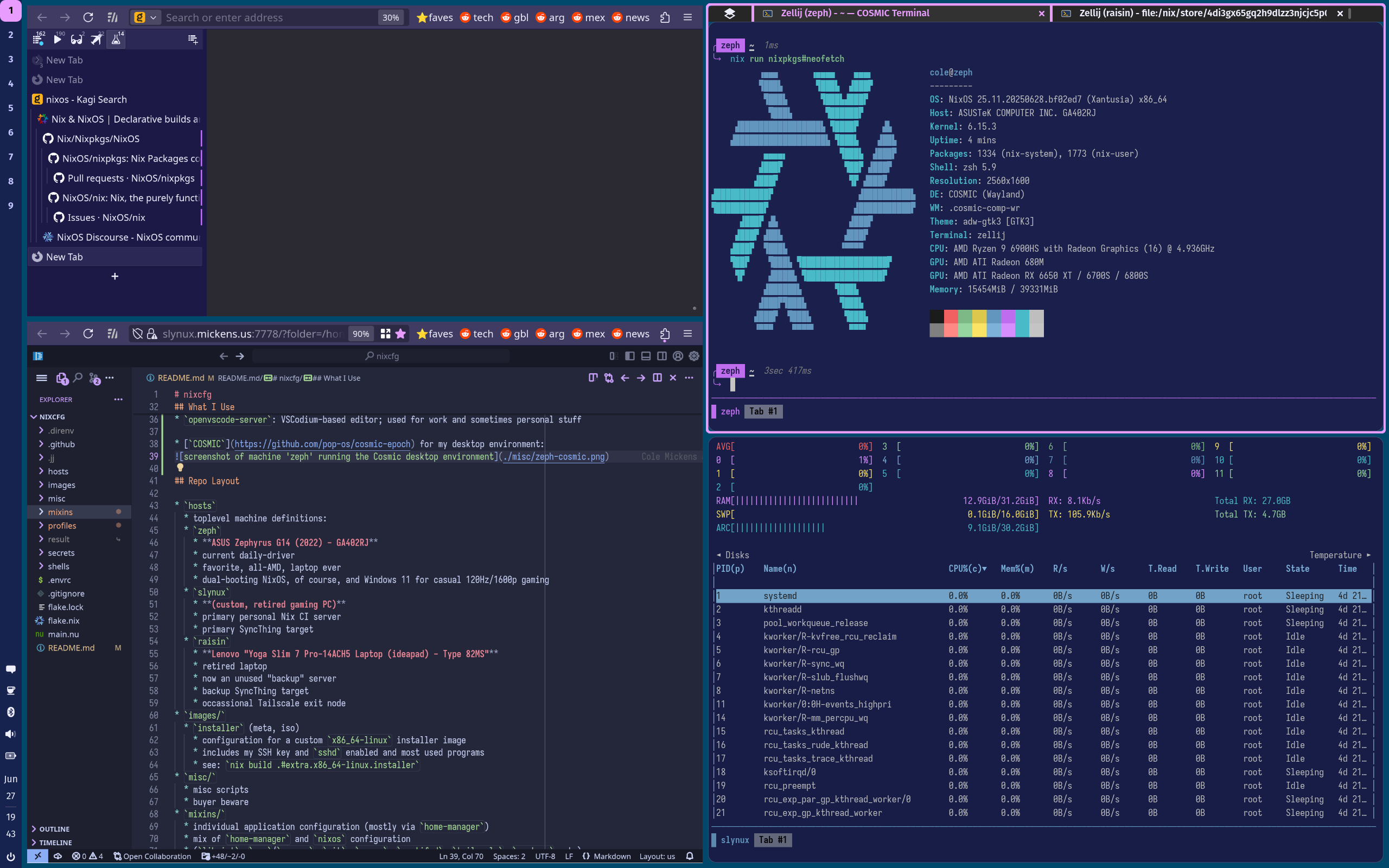Expand the OUTLINE section in the explorer

click(x=54, y=828)
